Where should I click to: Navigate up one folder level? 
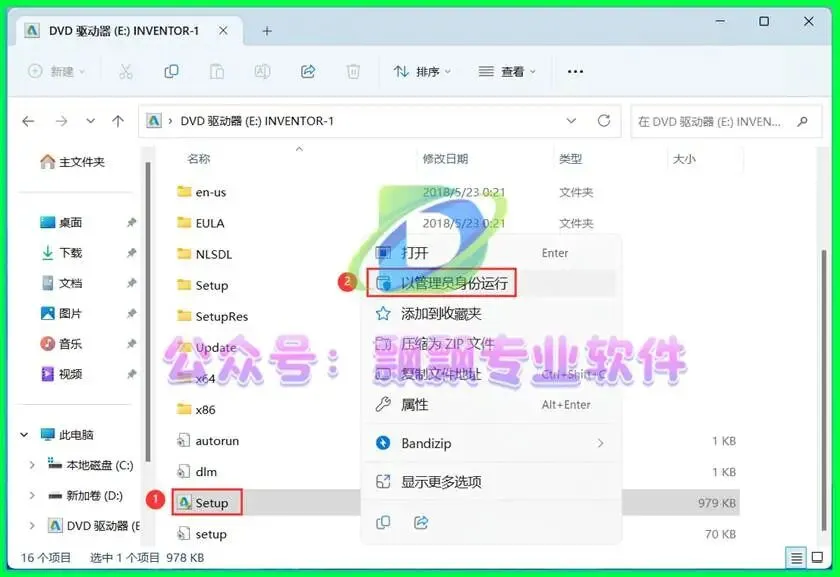click(x=118, y=122)
